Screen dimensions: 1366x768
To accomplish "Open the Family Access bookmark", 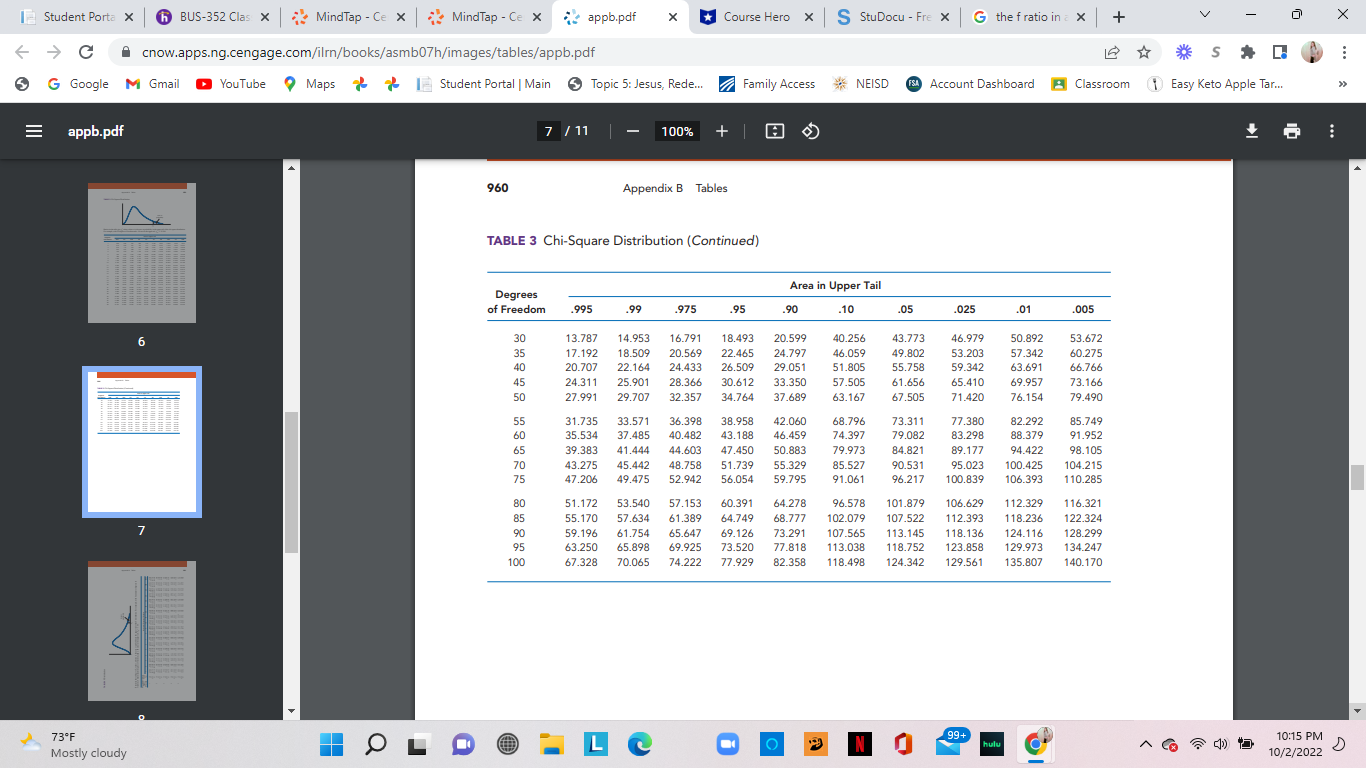I will pos(768,84).
